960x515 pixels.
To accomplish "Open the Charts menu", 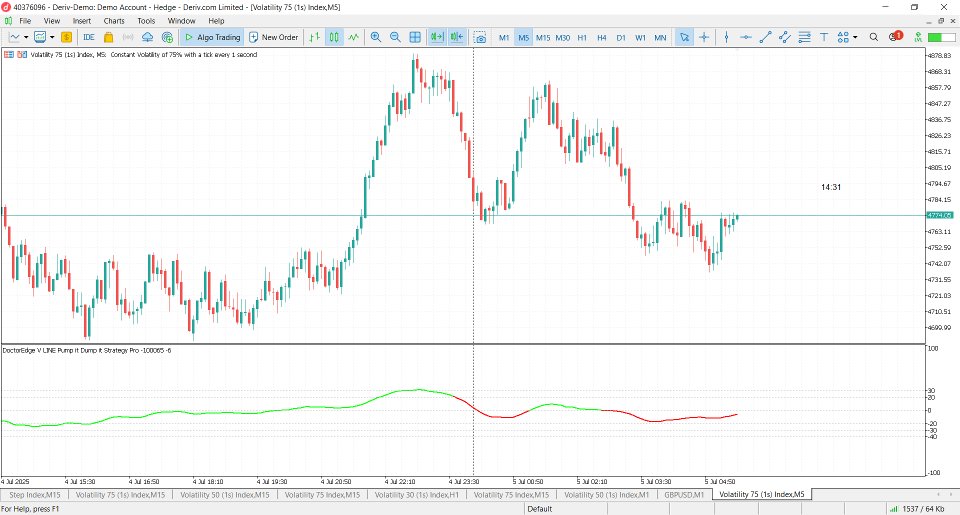I will coord(114,21).
